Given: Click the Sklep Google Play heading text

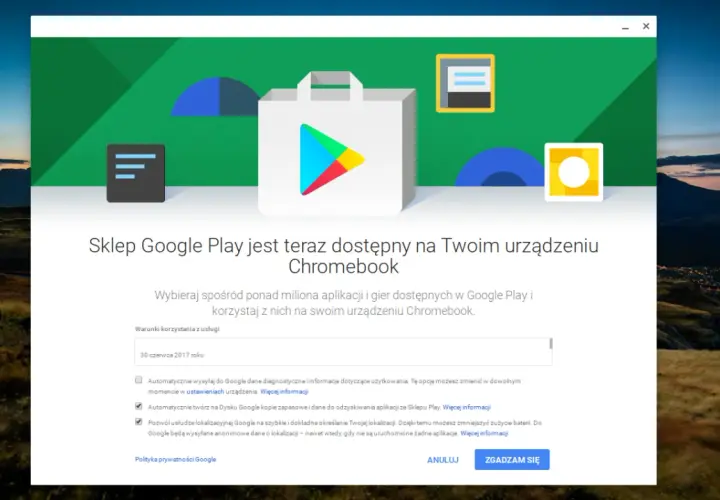Looking at the screenshot, I should pos(343,256).
